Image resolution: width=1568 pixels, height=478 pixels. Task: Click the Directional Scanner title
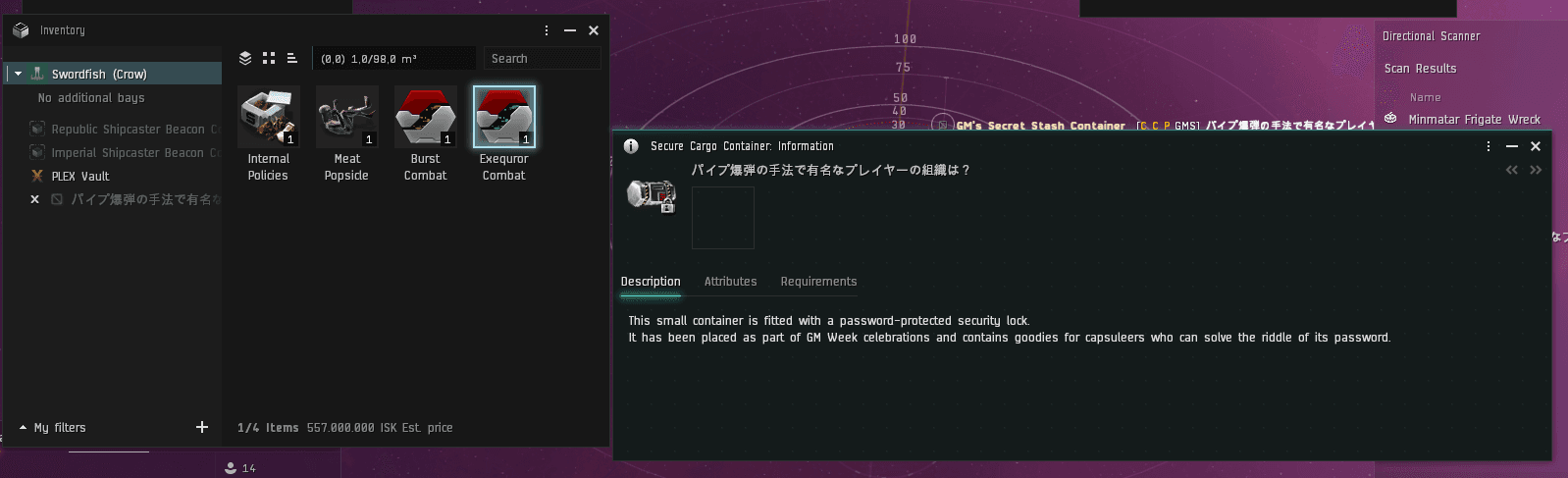tap(1431, 36)
